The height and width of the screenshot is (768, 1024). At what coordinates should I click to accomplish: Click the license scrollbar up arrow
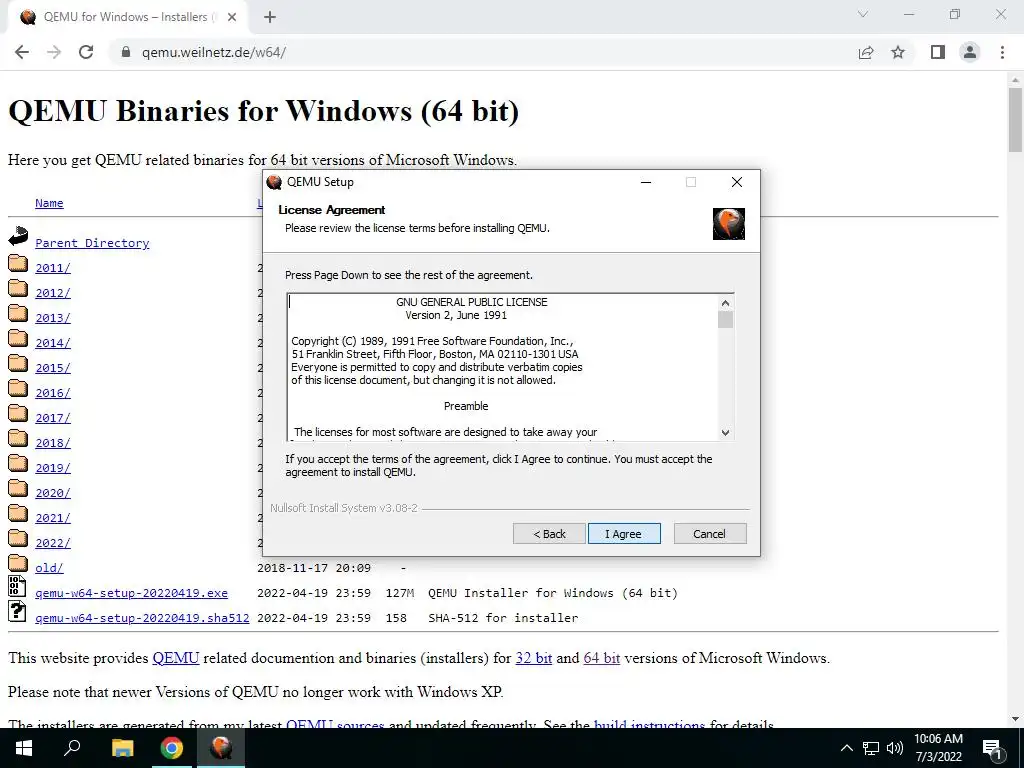click(725, 303)
